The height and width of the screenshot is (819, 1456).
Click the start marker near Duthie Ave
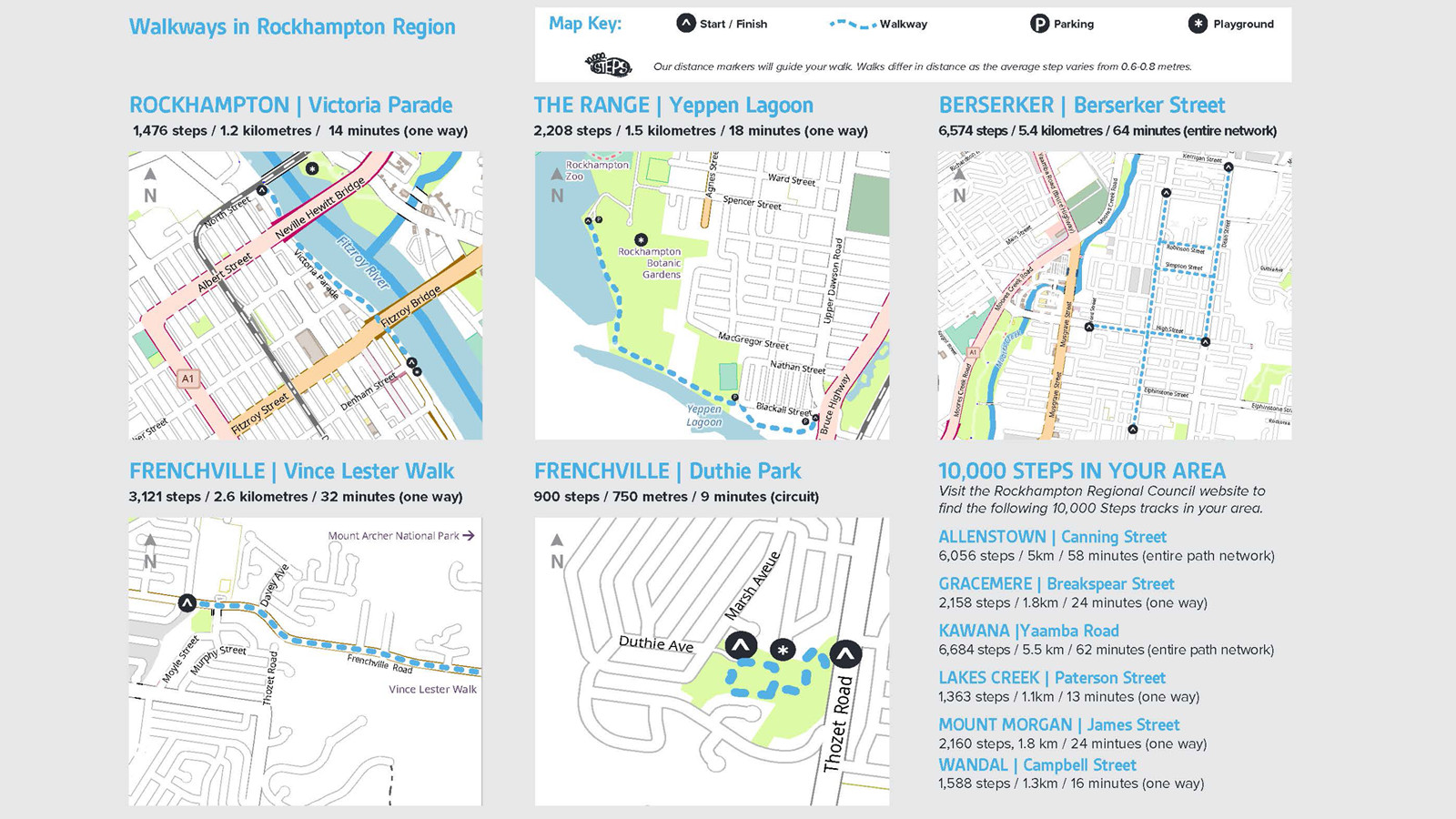coord(741,646)
